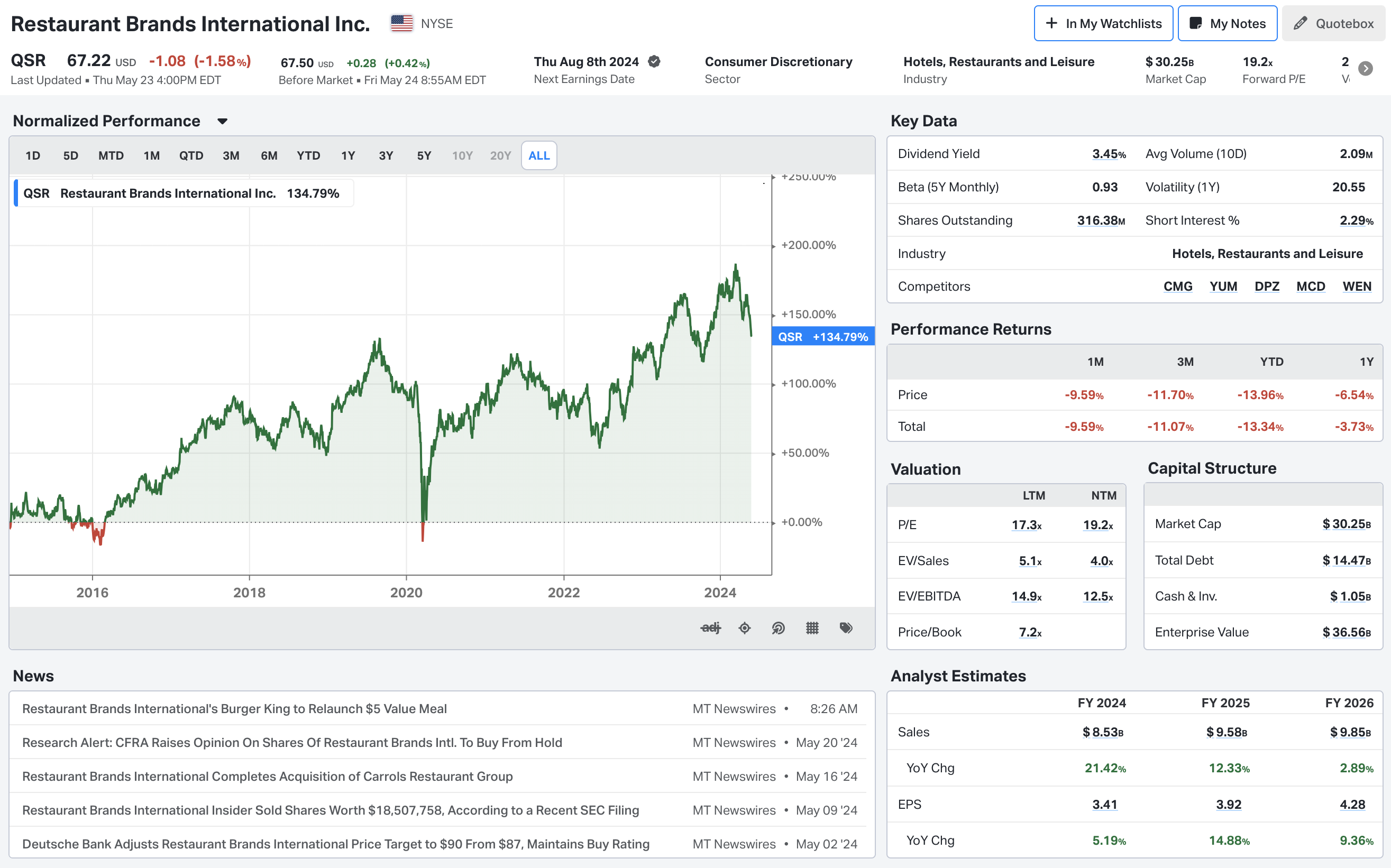
Task: Click the note icon in My Notes
Action: point(1196,24)
